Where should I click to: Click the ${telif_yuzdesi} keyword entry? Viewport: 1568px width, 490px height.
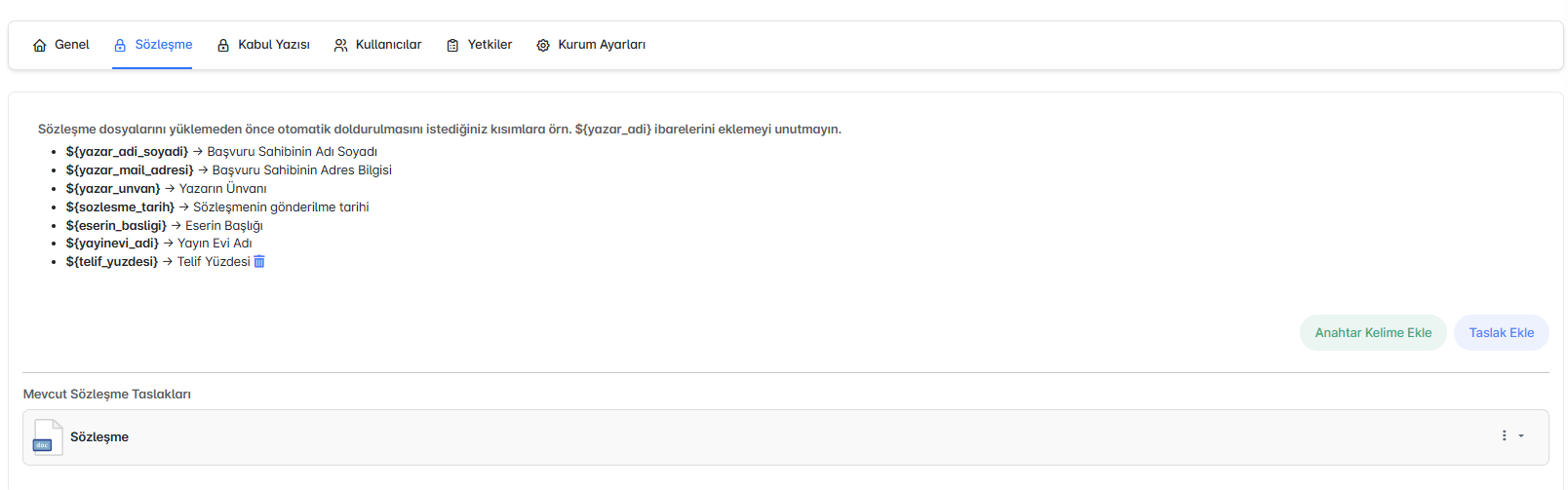112,262
